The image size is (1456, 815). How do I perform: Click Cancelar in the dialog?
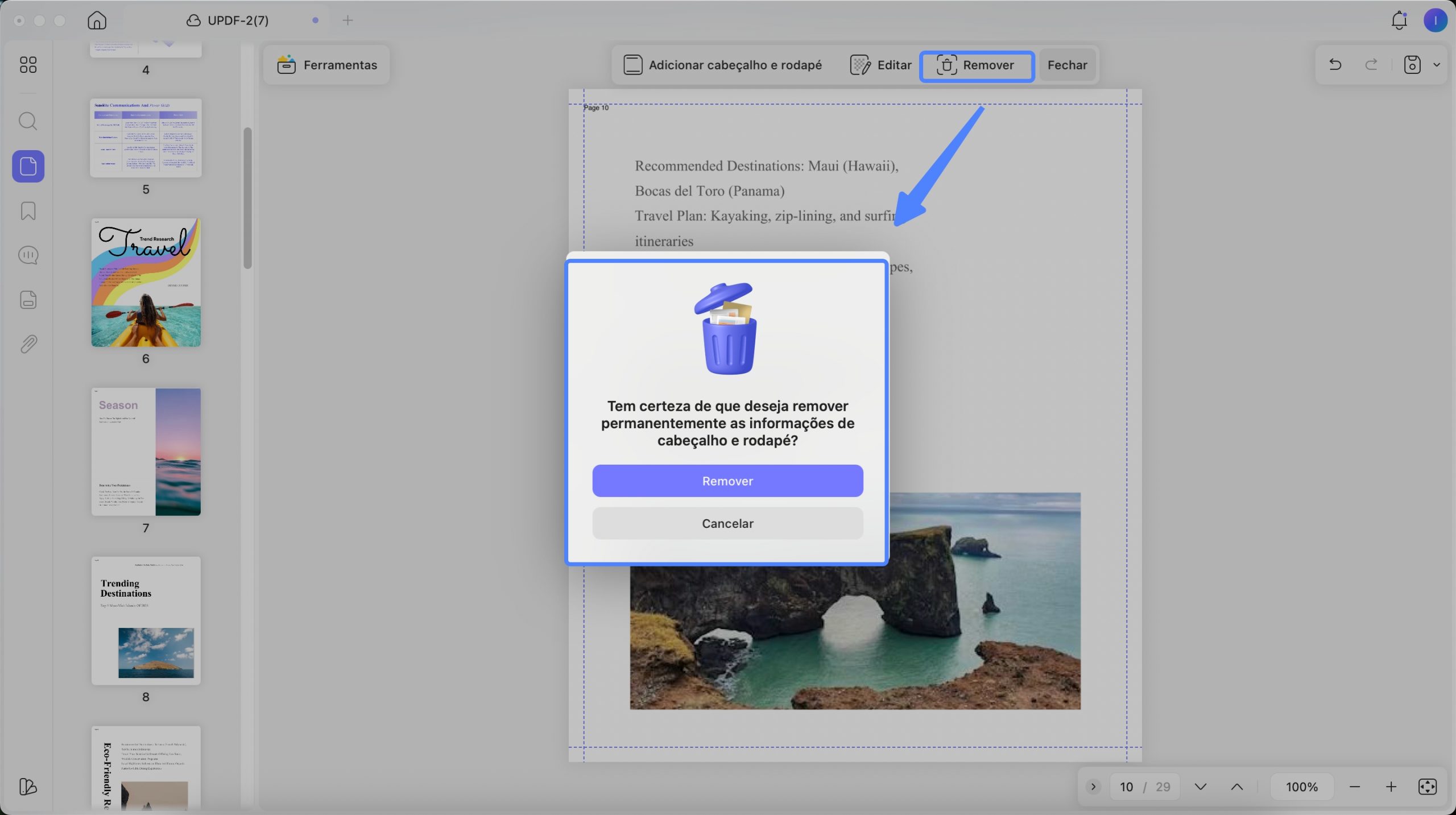click(x=727, y=523)
